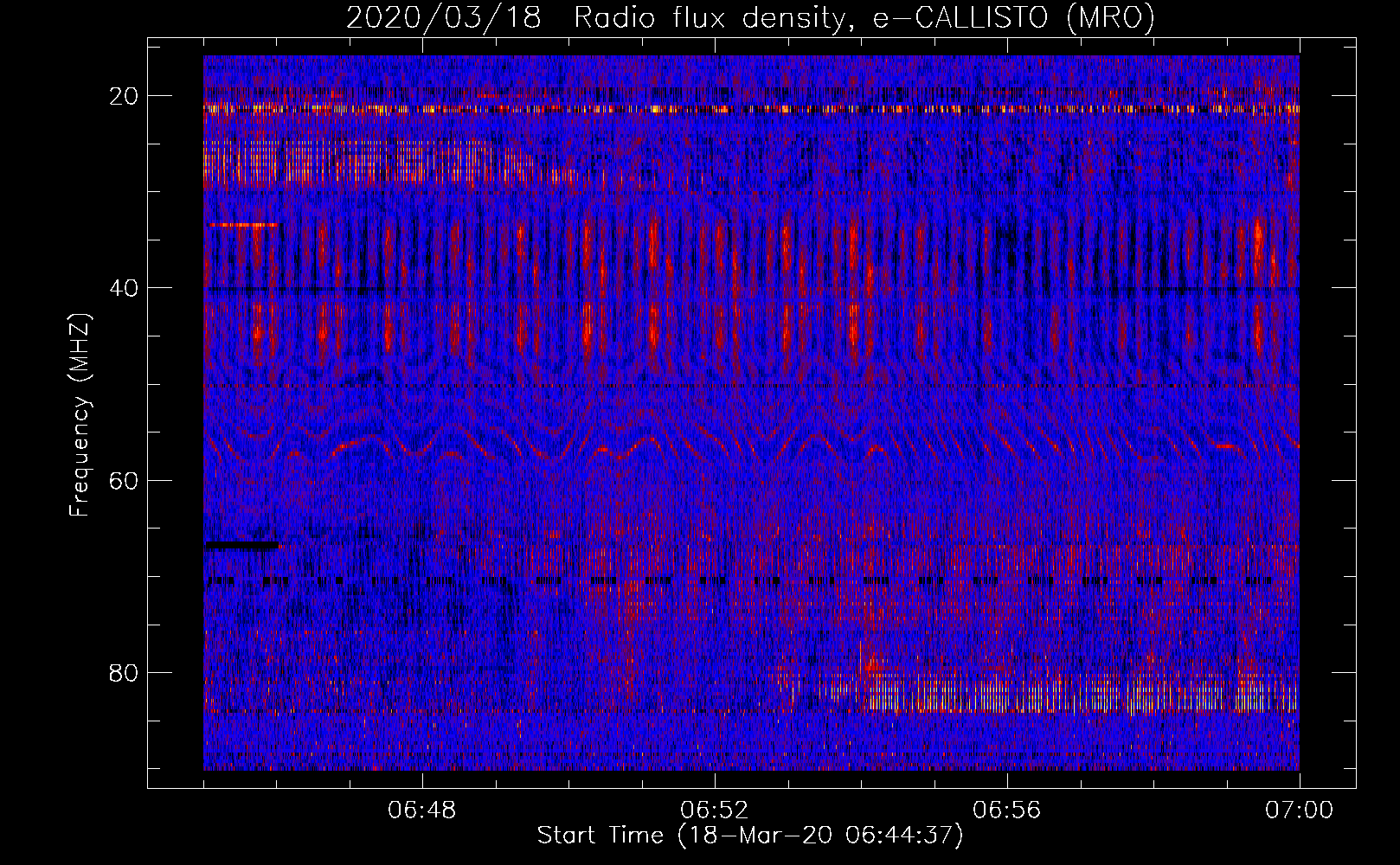Click the "20" frequency tick label
The width and height of the screenshot is (1400, 865).
tap(125, 96)
